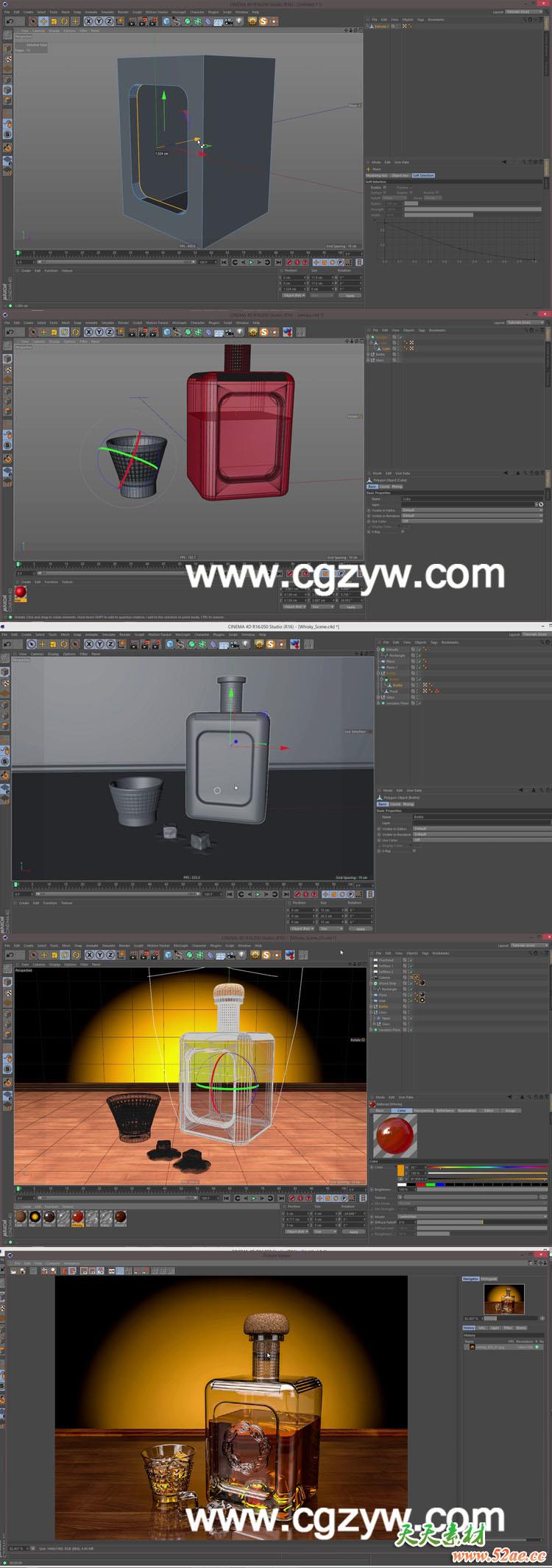
Task: Toggle the X-Ray checkbox in the red bottle window
Action: [x=403, y=532]
